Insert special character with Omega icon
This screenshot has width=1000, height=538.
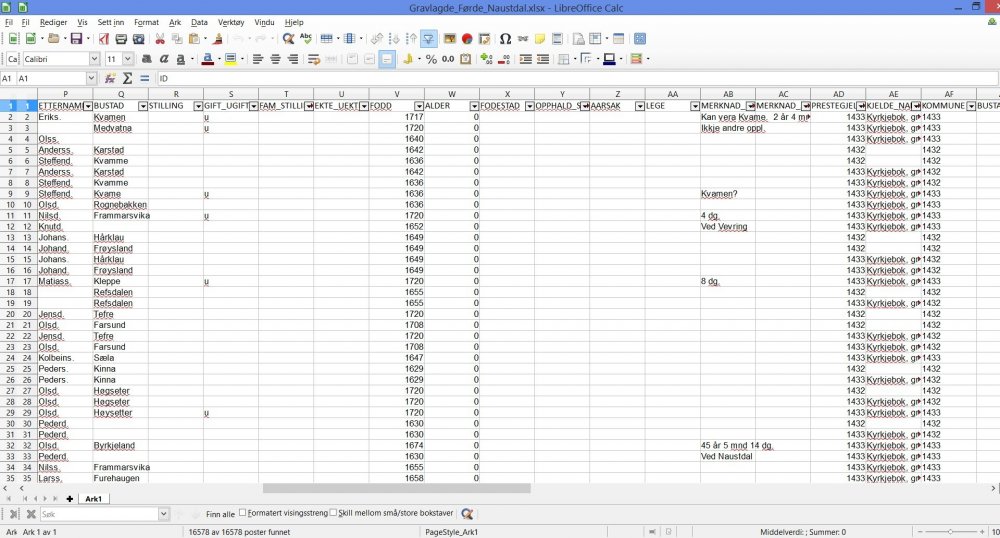tap(505, 39)
